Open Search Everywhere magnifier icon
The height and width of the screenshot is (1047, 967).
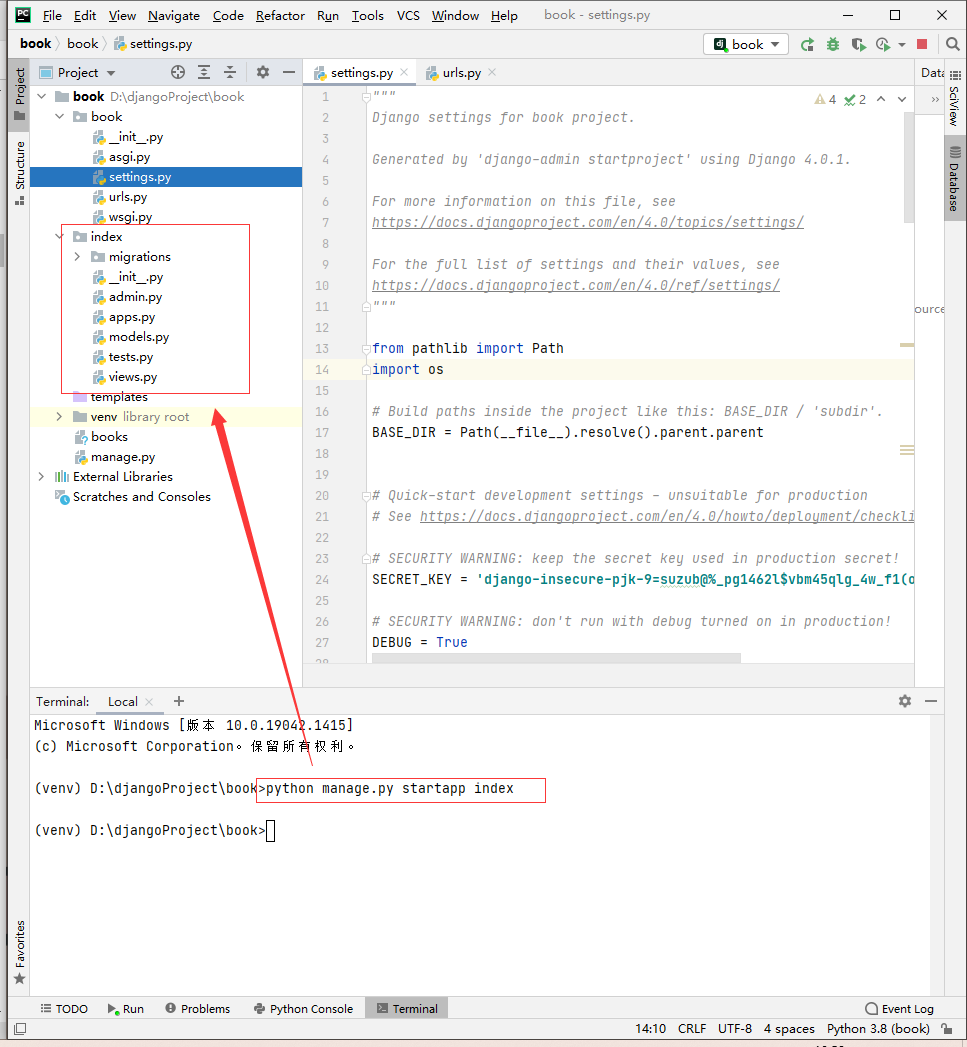952,44
